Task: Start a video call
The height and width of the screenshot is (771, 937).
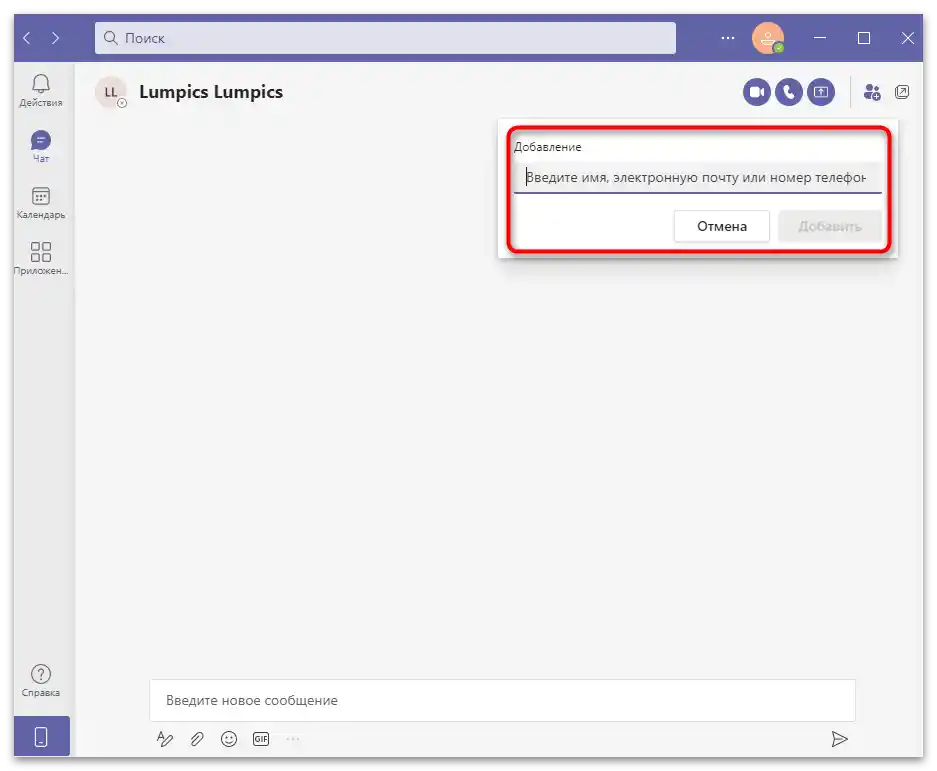Action: [x=757, y=92]
